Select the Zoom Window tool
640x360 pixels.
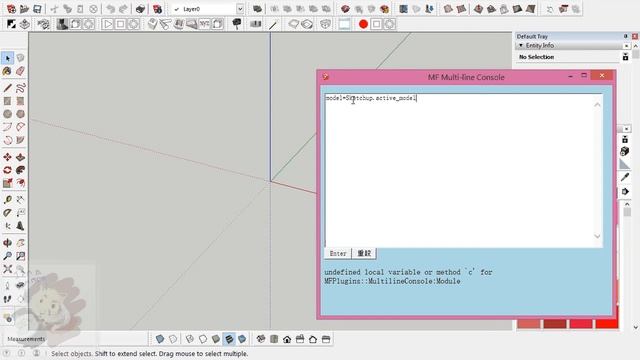click(x=20, y=256)
